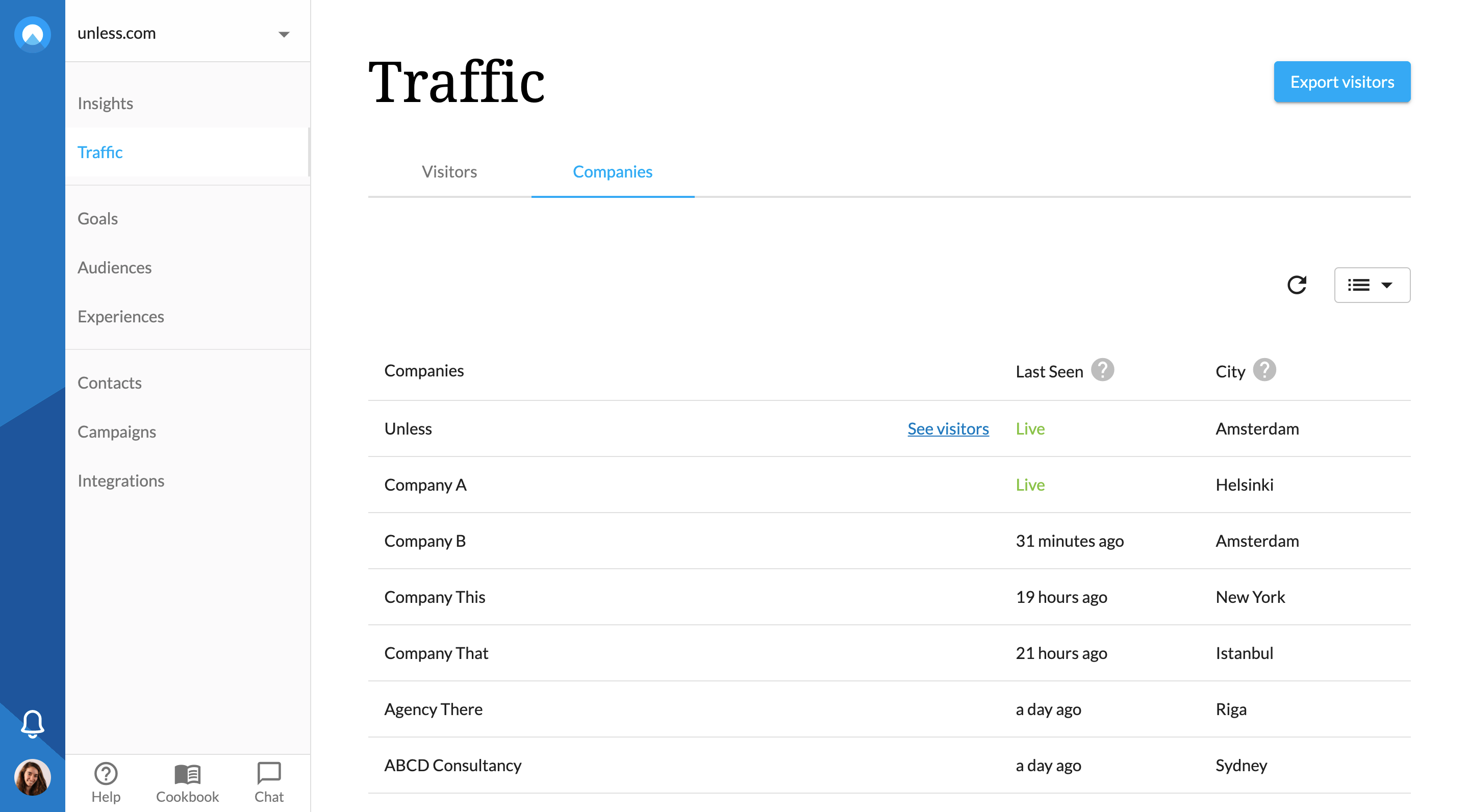1469x812 pixels.
Task: Select the Companies tab
Action: tap(613, 172)
